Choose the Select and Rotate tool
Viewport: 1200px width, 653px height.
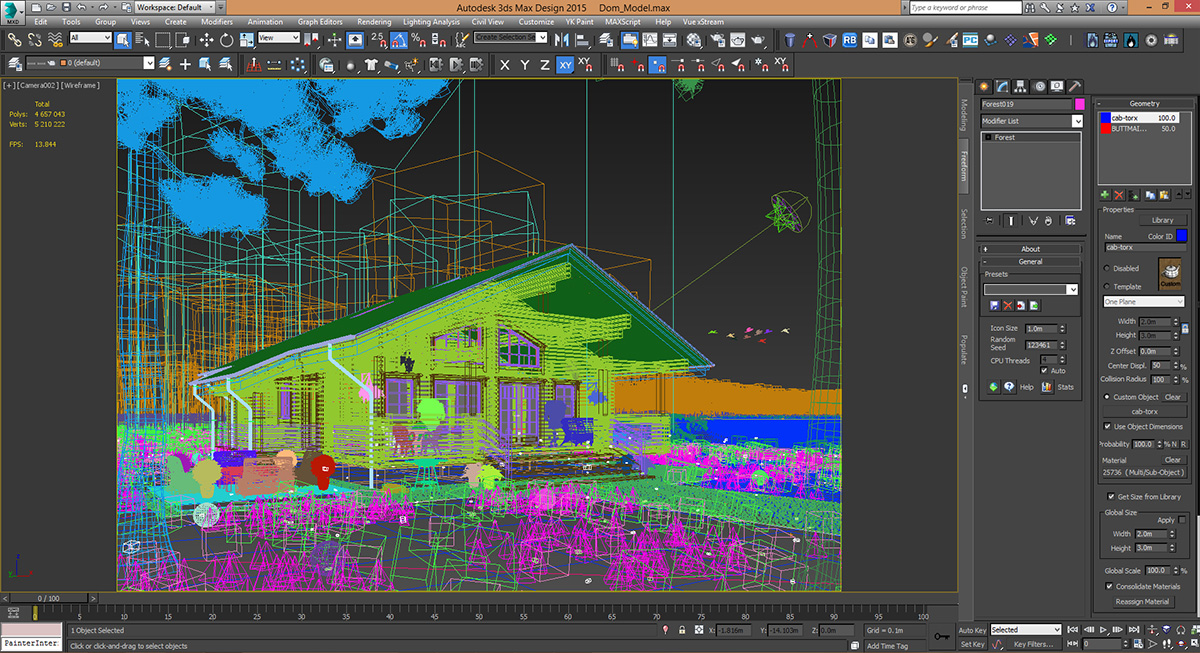tap(227, 40)
